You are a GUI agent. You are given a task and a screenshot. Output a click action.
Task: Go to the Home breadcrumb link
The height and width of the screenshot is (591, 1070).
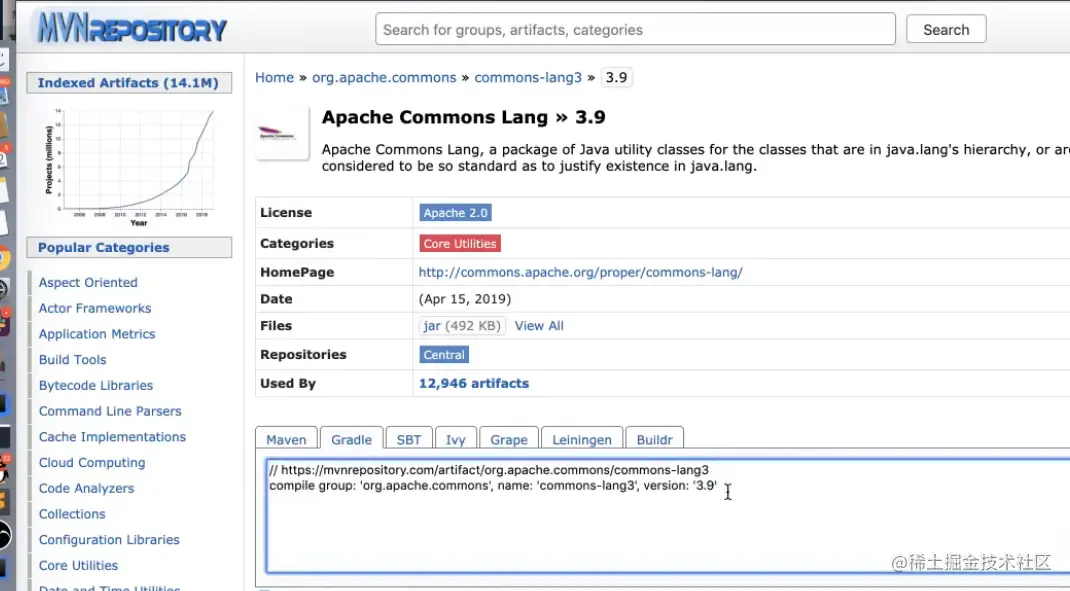pyautogui.click(x=274, y=78)
